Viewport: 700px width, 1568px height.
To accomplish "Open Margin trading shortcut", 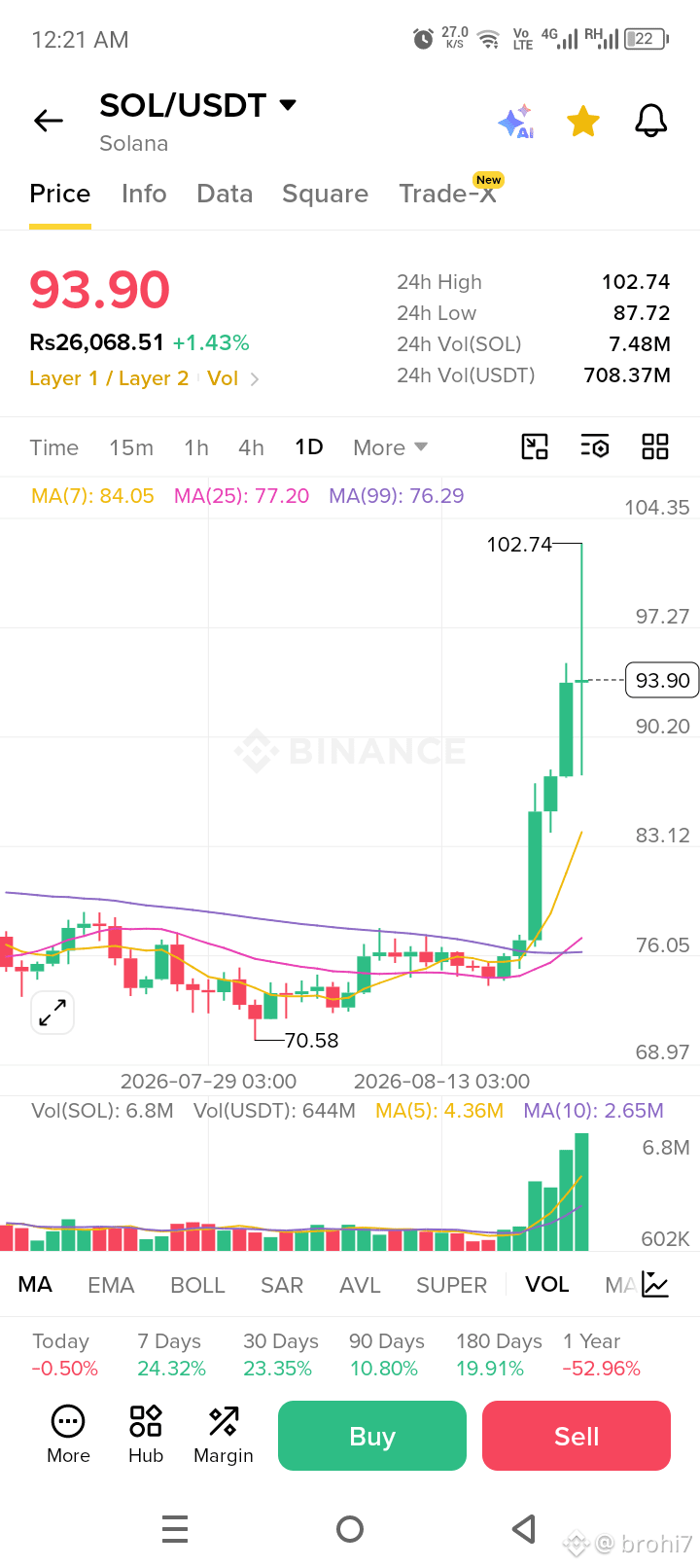I will [x=224, y=1435].
